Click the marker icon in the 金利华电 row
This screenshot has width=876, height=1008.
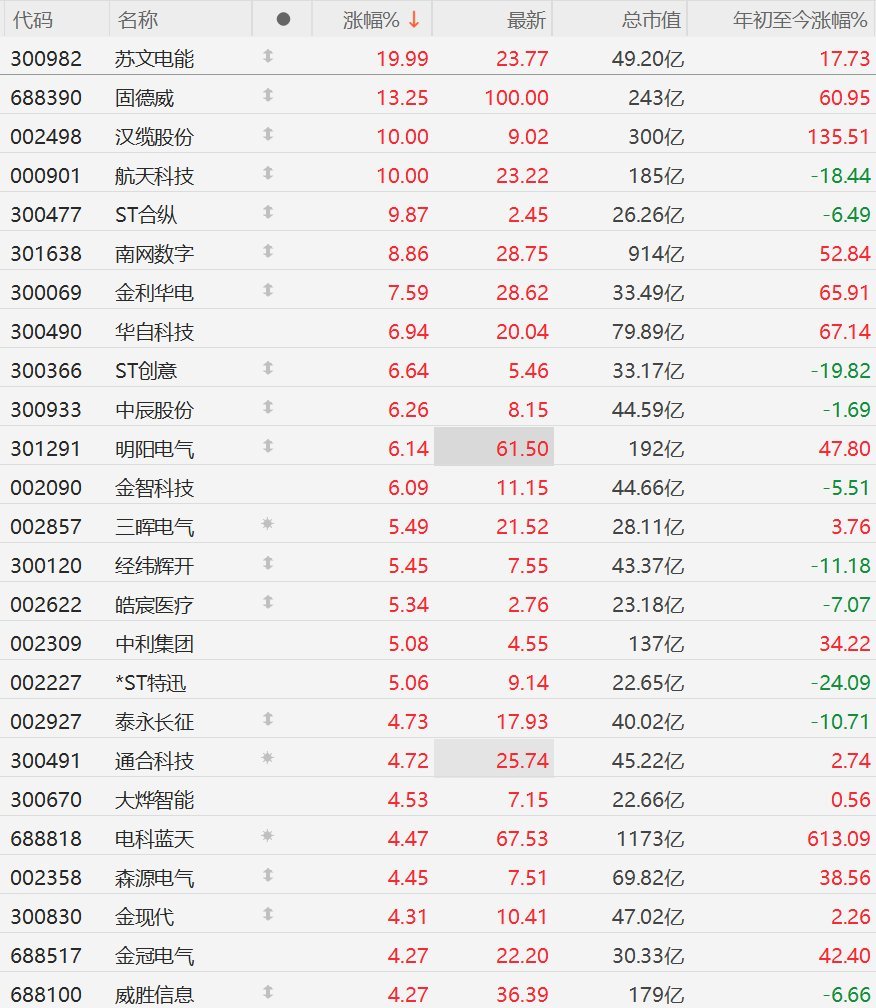click(x=268, y=291)
